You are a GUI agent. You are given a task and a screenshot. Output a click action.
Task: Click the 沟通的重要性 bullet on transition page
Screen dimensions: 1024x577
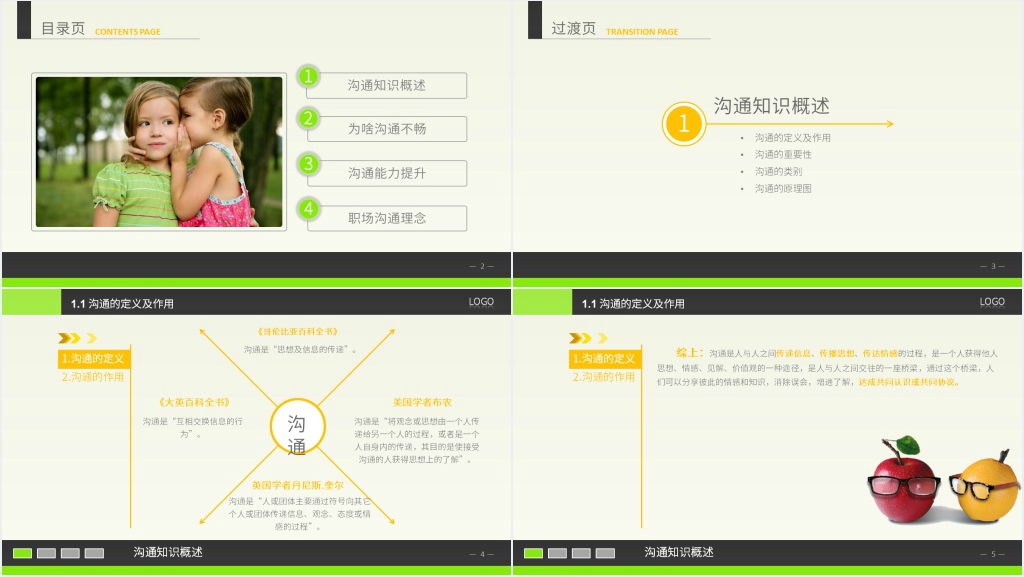click(783, 155)
